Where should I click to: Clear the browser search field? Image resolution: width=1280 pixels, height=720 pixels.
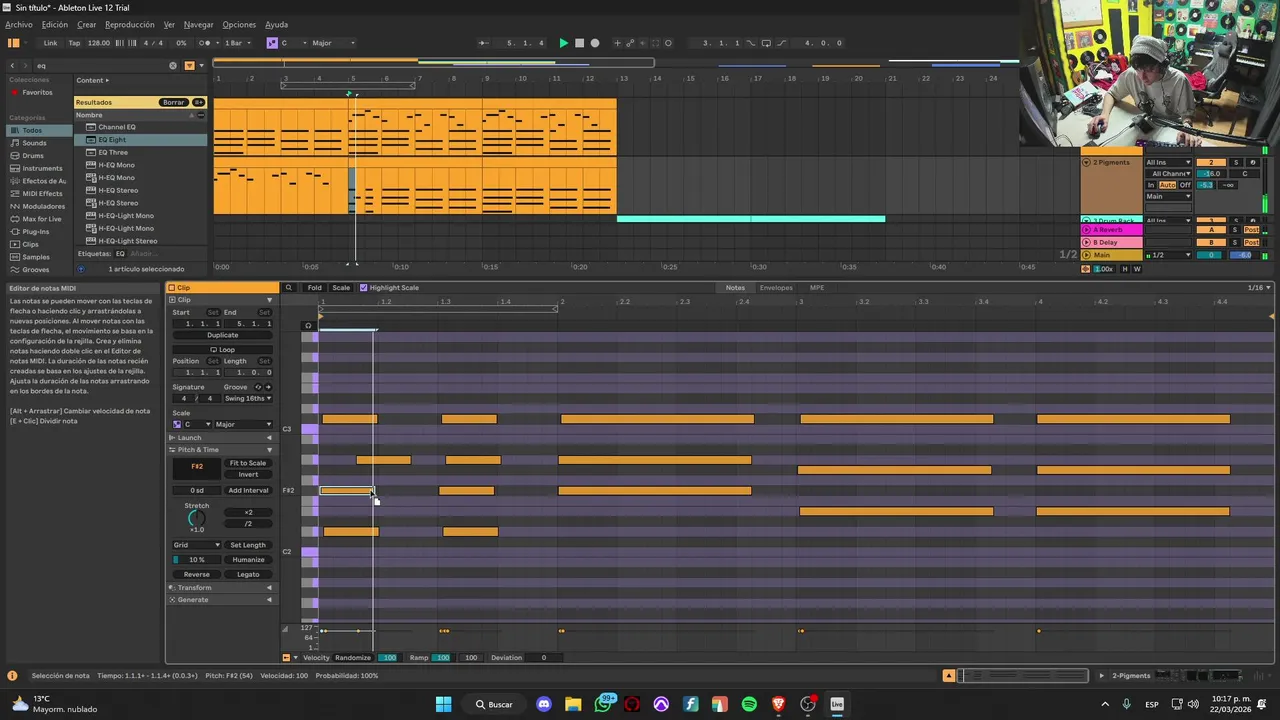point(173,65)
